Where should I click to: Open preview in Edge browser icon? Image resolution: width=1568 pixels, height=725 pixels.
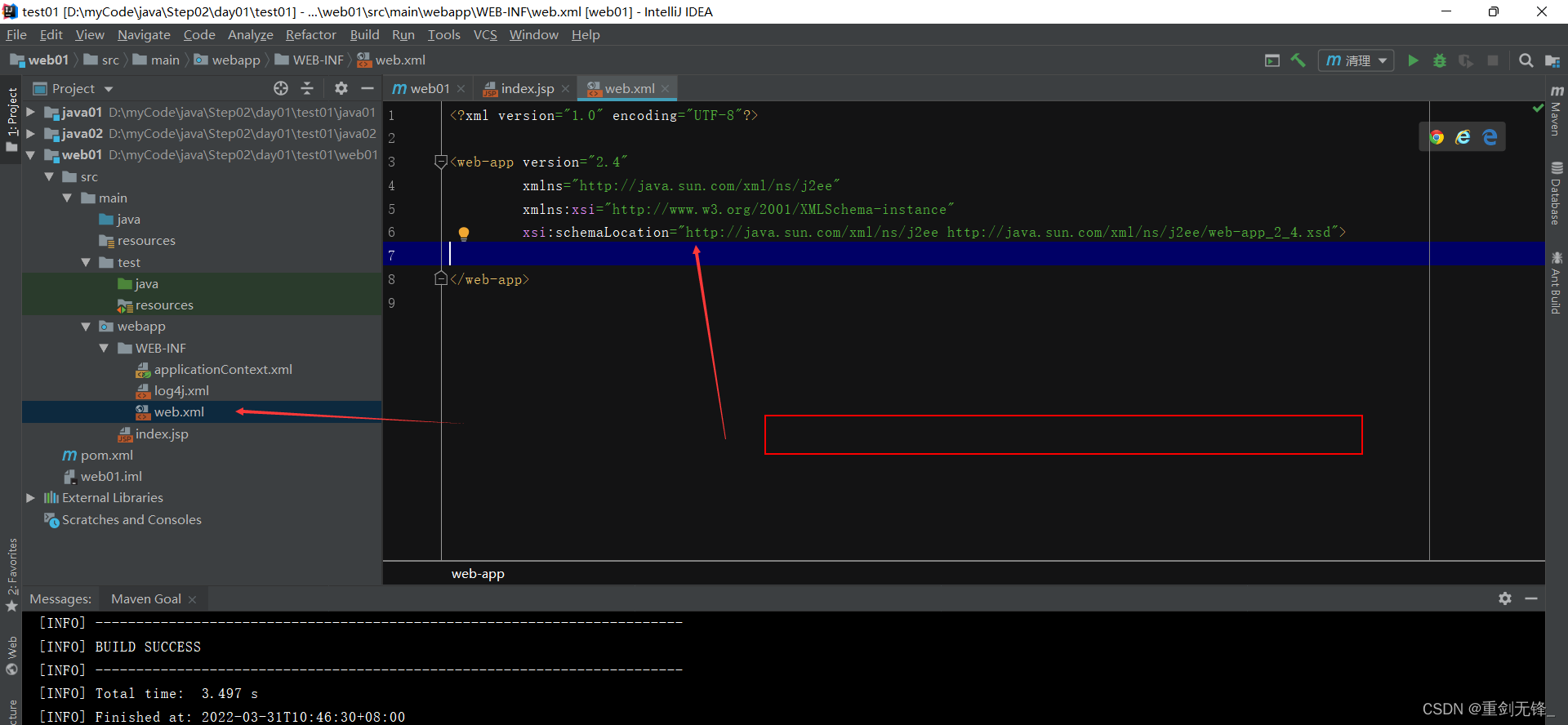[1490, 137]
